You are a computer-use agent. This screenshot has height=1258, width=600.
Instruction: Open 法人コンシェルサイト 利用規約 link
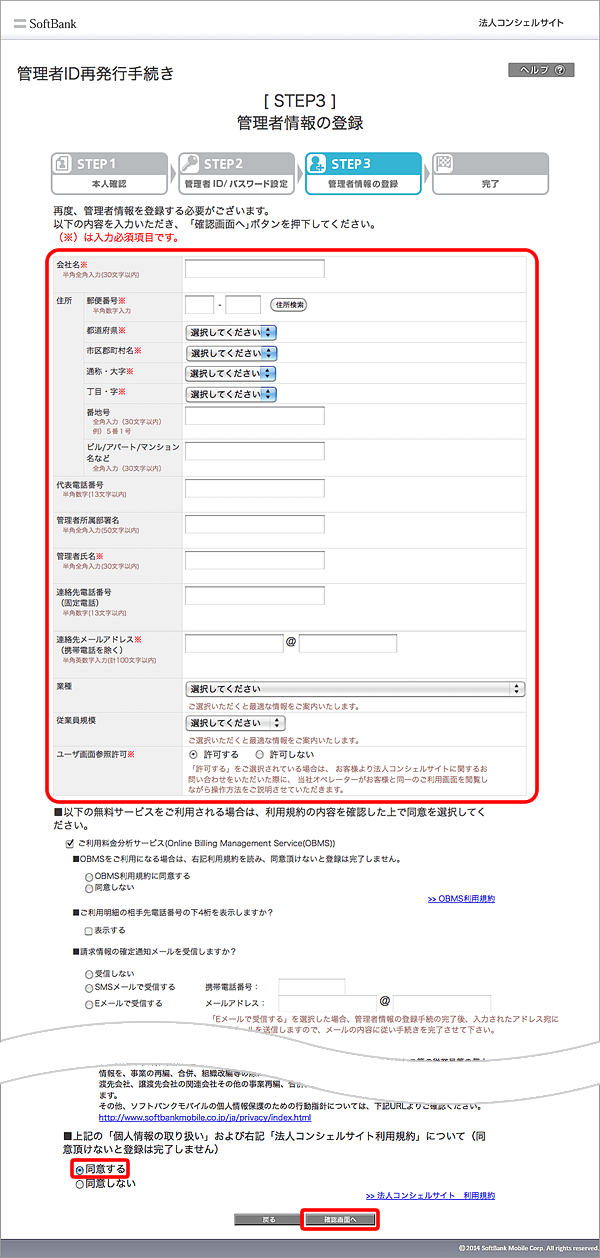[430, 1196]
